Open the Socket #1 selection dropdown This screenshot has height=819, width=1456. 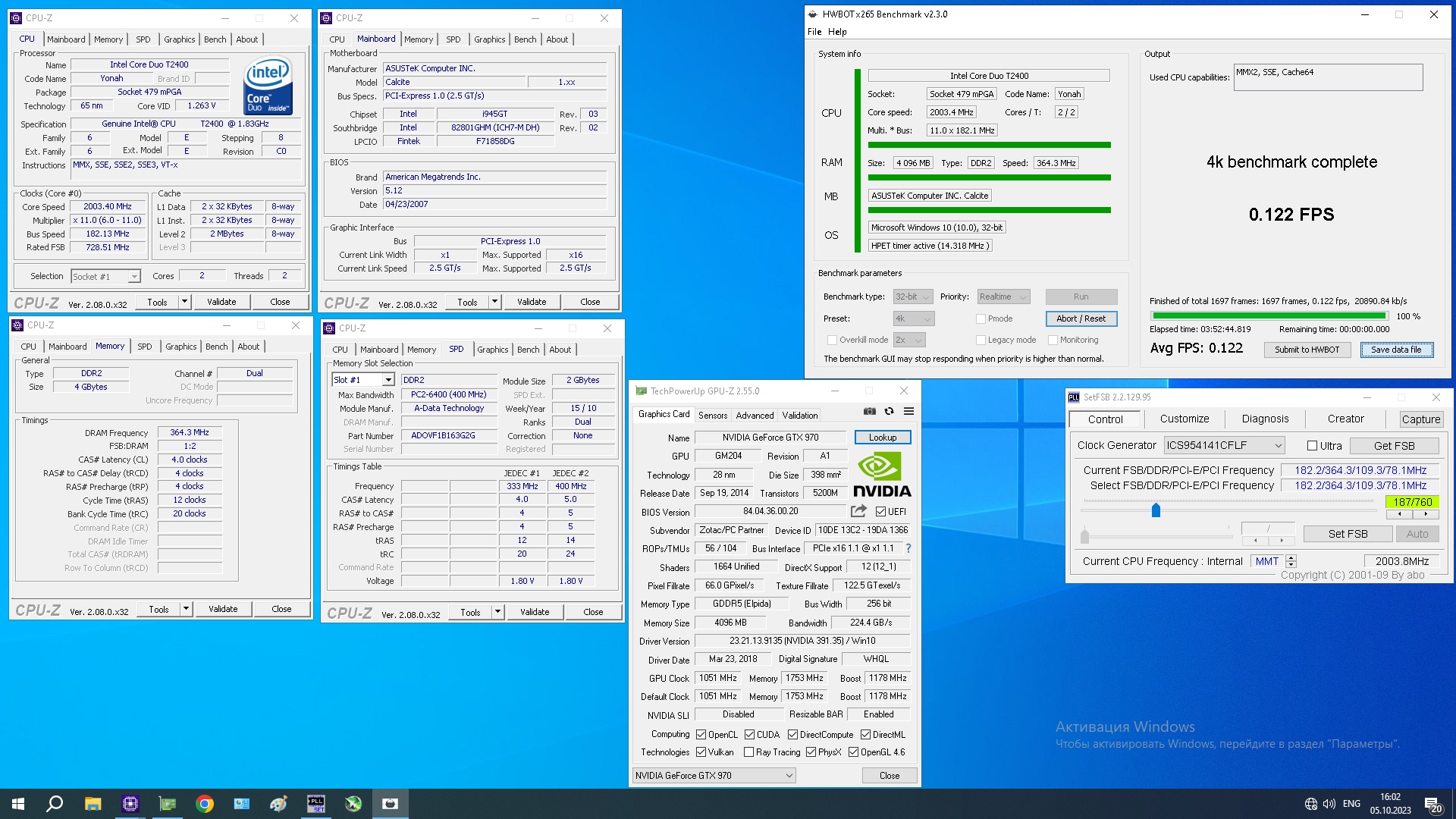pyautogui.click(x=105, y=277)
